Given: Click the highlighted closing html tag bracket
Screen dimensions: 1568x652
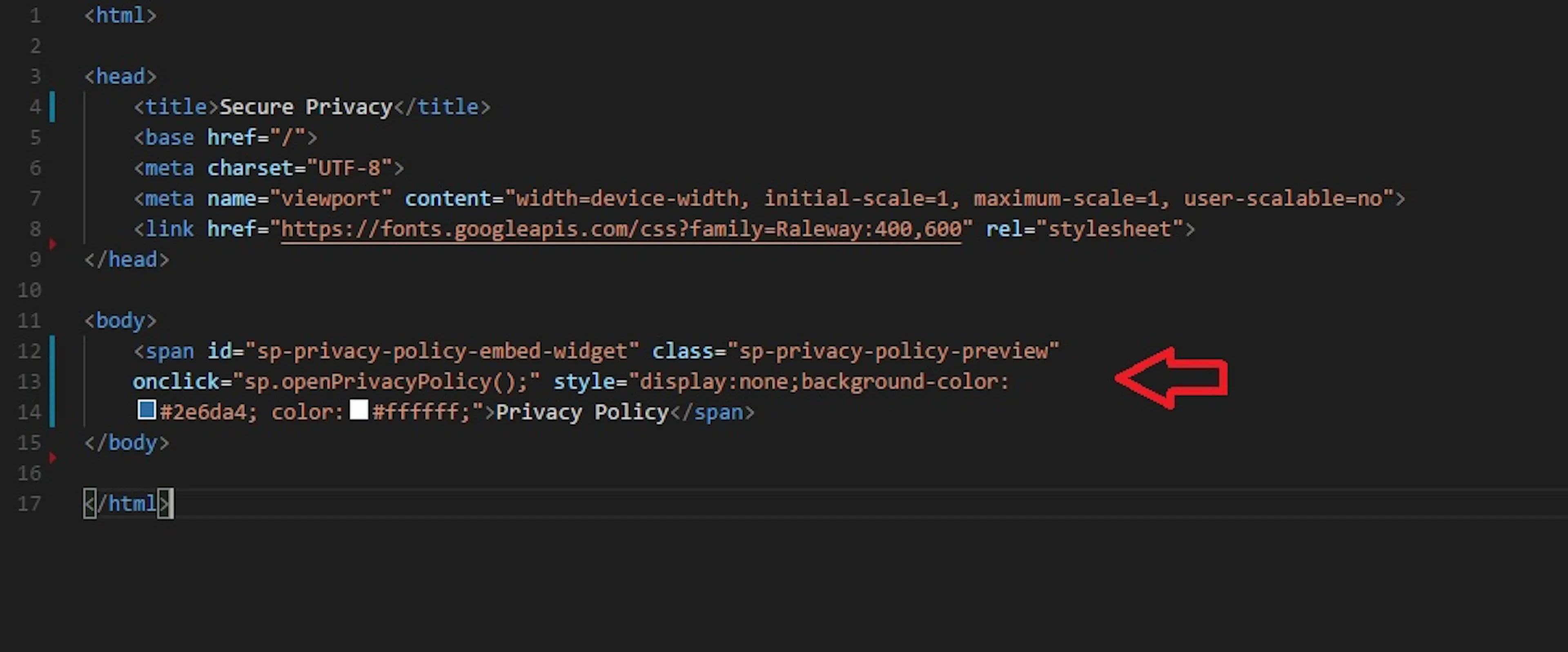Looking at the screenshot, I should (165, 503).
